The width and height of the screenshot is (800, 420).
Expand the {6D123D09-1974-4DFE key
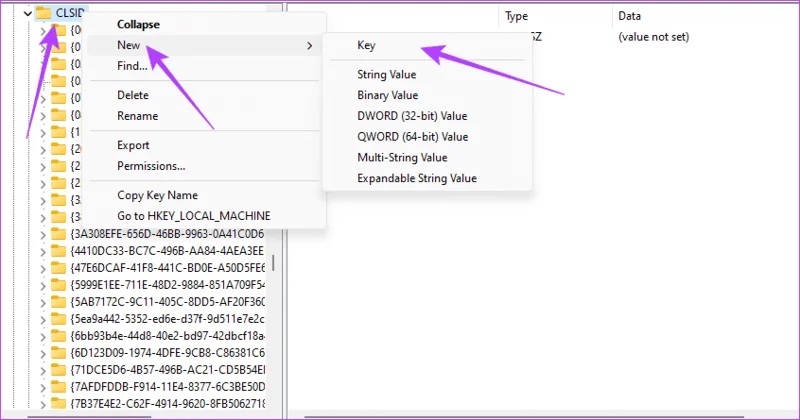click(x=43, y=354)
